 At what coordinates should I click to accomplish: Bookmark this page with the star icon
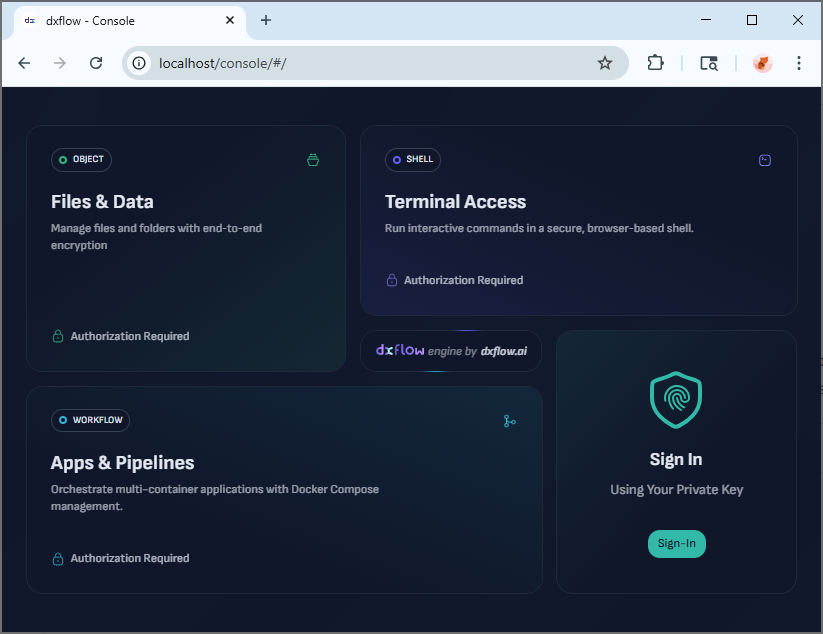pyautogui.click(x=605, y=63)
